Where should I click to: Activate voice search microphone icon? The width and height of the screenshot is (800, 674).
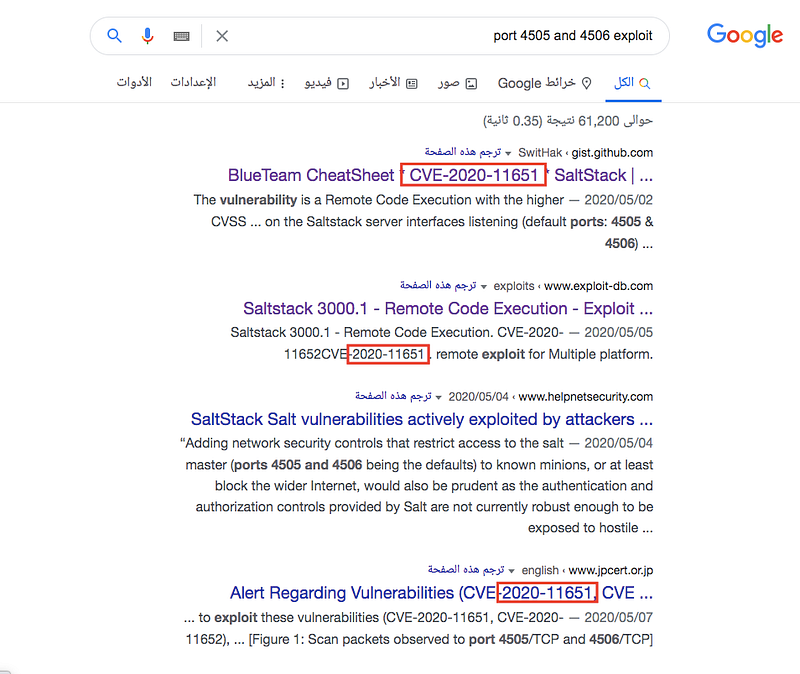click(148, 36)
